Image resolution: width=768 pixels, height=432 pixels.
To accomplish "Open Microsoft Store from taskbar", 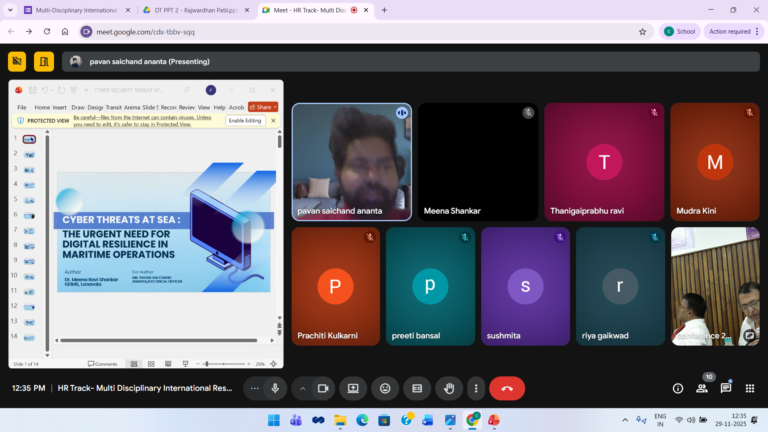I will point(384,420).
